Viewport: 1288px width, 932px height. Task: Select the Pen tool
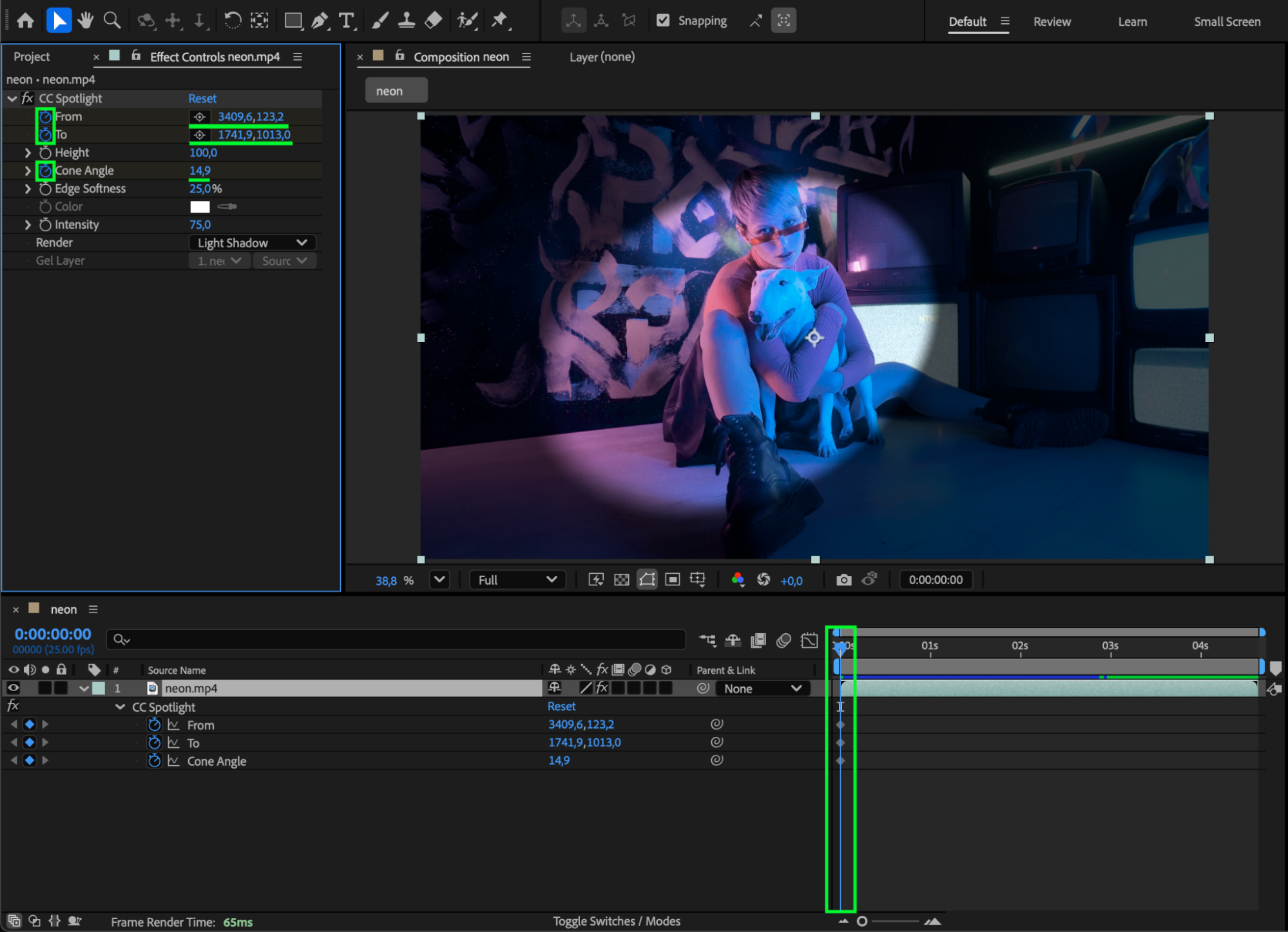pos(320,21)
